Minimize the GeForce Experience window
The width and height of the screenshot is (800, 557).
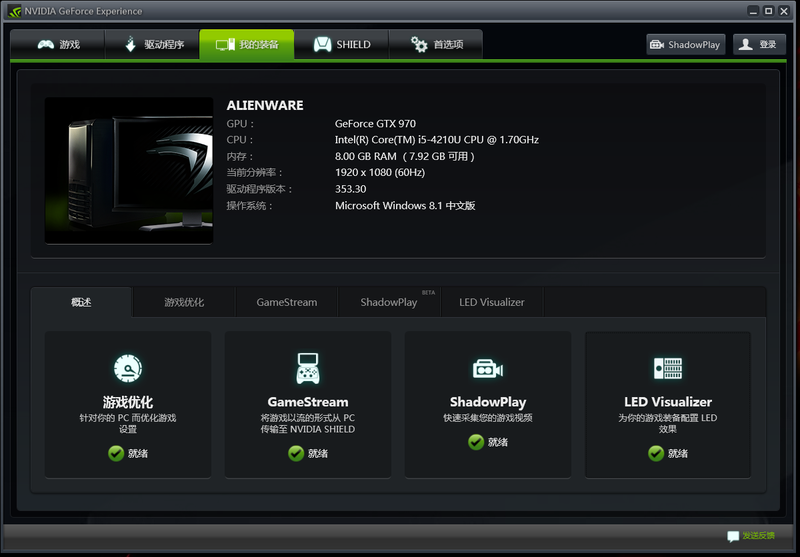tap(753, 11)
